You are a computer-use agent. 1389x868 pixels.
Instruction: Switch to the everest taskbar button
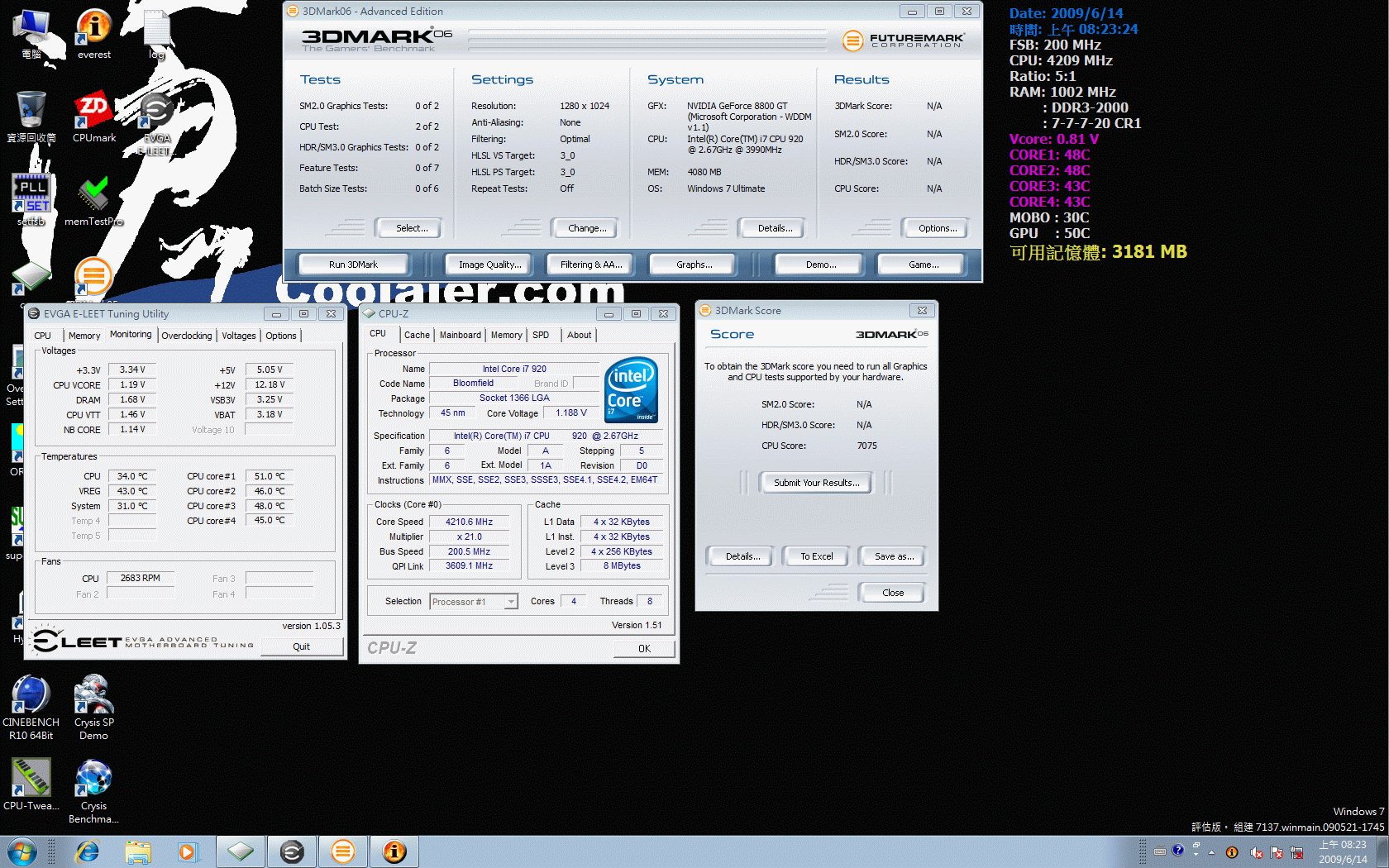pyautogui.click(x=394, y=851)
